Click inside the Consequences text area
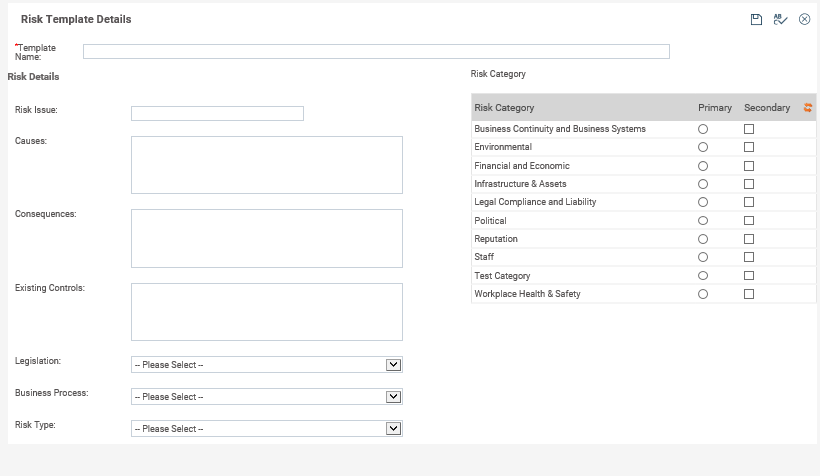 tap(267, 239)
